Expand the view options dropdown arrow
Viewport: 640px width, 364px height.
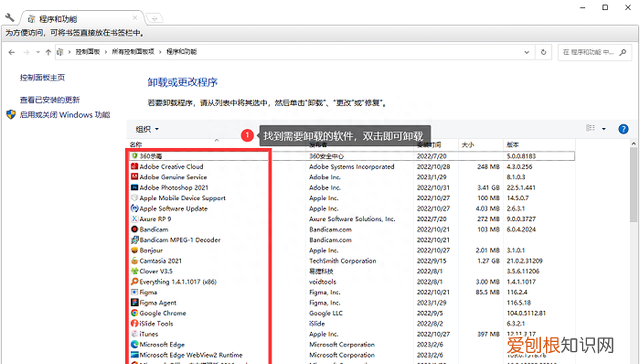click(604, 129)
